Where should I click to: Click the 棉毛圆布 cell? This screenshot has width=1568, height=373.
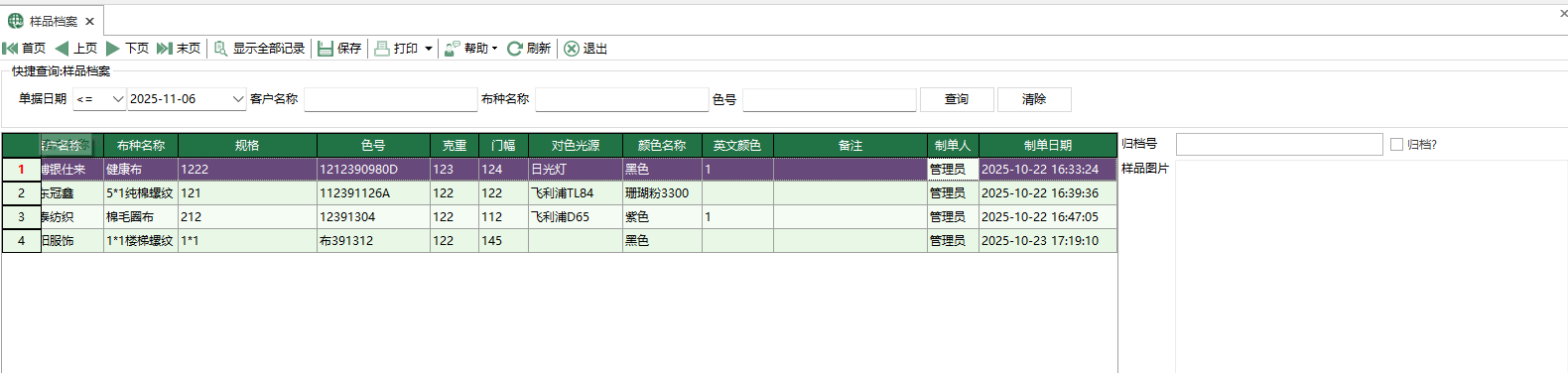141,217
